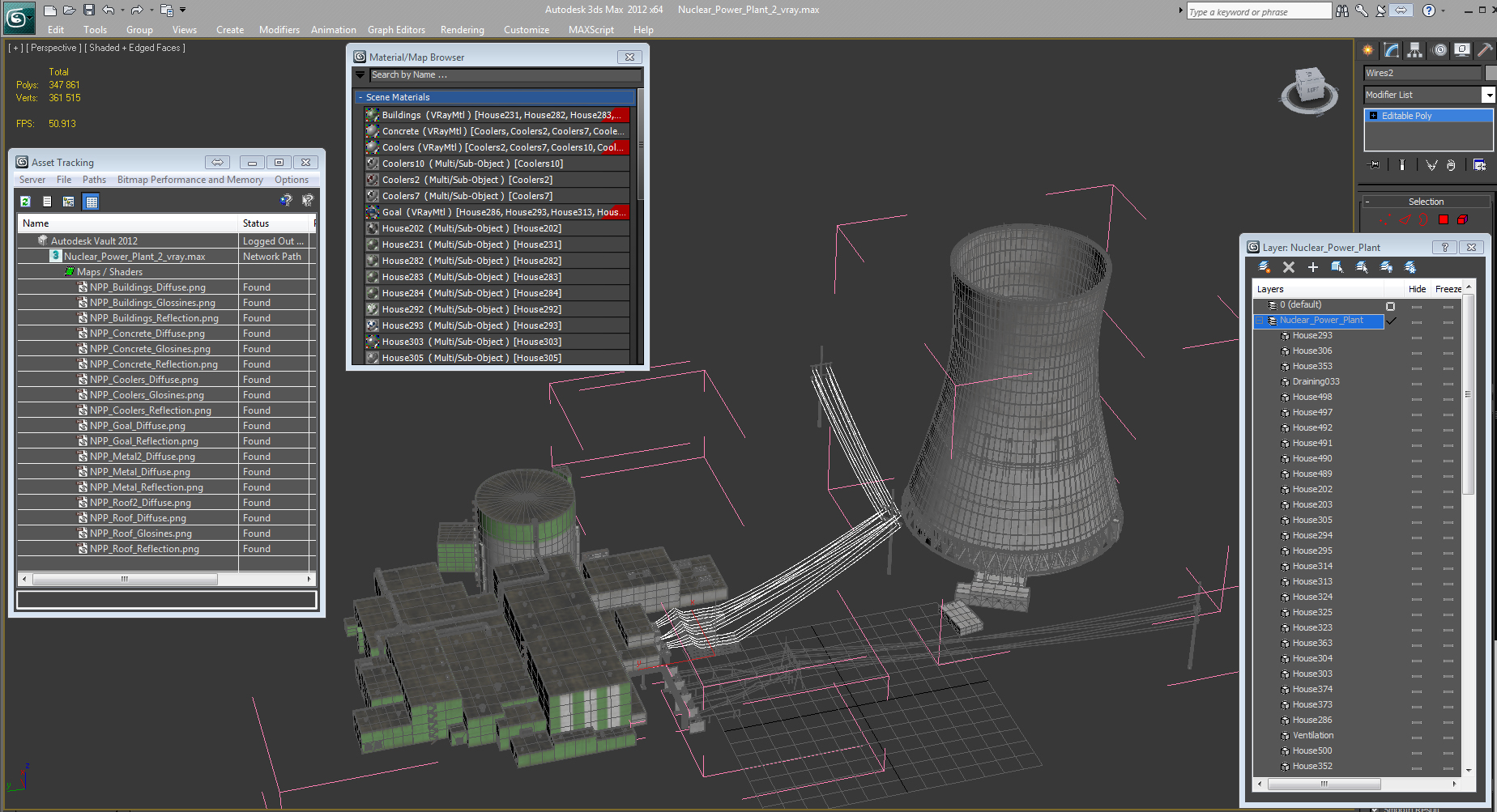The image size is (1497, 812).
Task: Open the Modifier List dropdown
Action: pos(1488,95)
